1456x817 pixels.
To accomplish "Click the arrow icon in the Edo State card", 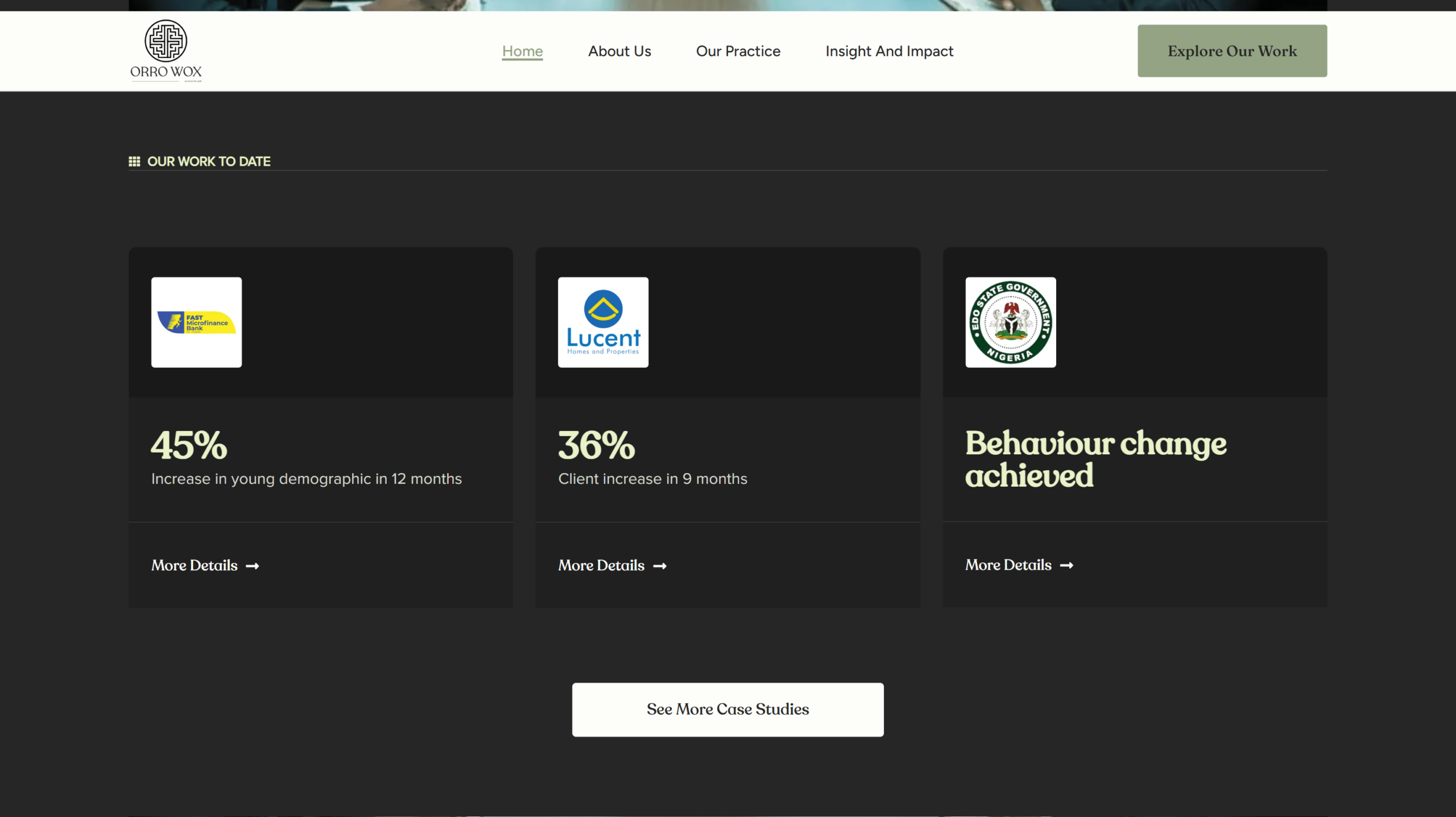I will click(1066, 565).
